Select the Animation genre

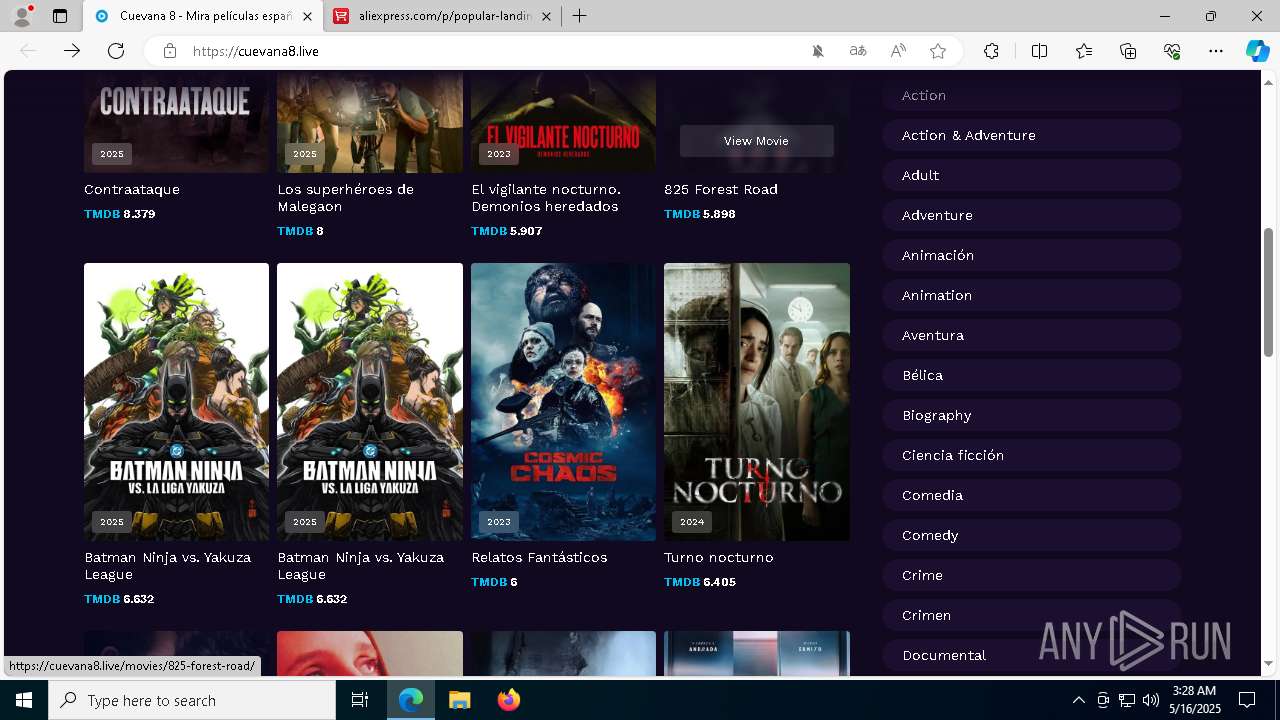(1032, 295)
